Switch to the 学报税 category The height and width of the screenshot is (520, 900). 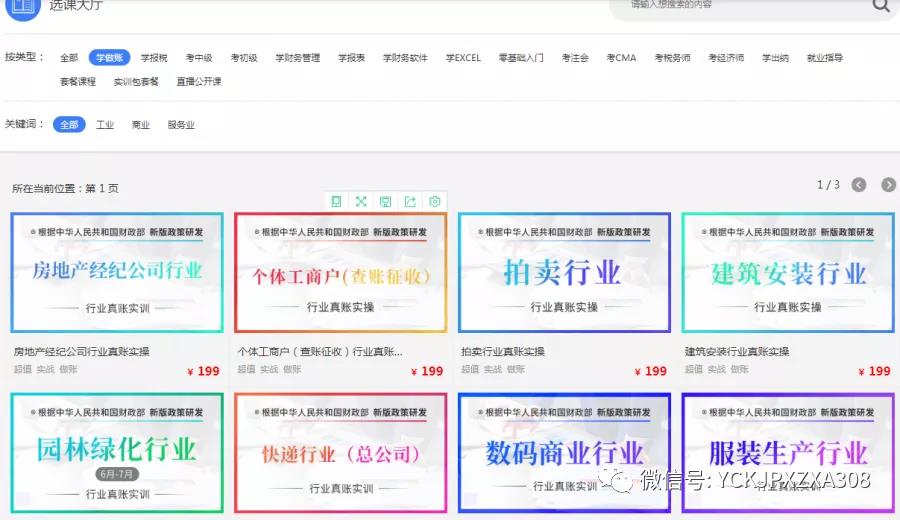coord(154,58)
